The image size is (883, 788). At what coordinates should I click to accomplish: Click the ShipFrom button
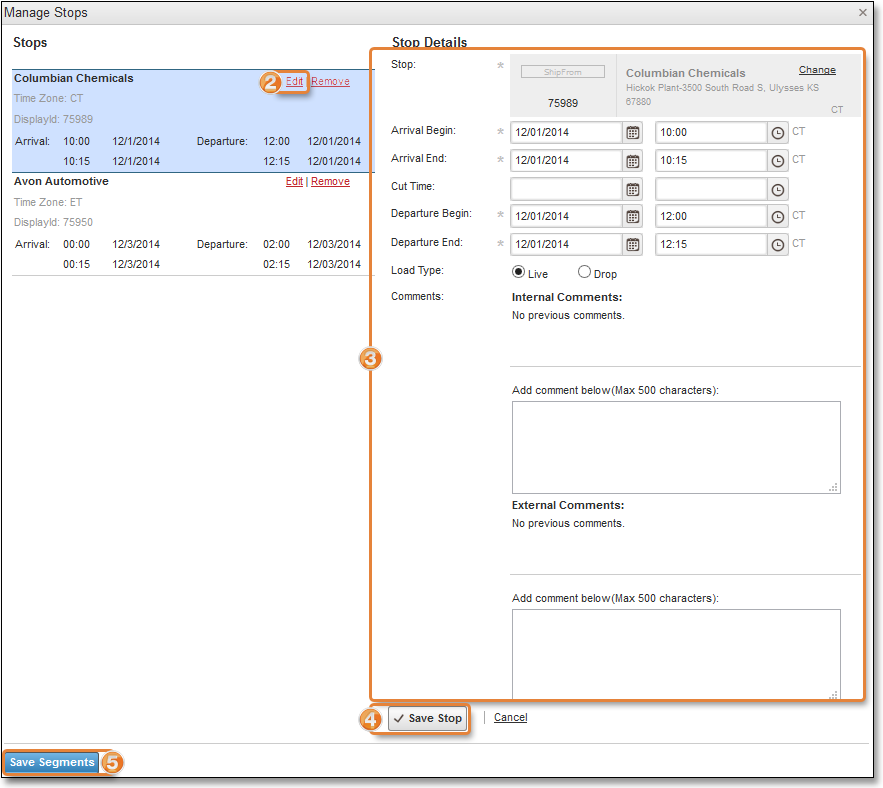click(x=561, y=71)
